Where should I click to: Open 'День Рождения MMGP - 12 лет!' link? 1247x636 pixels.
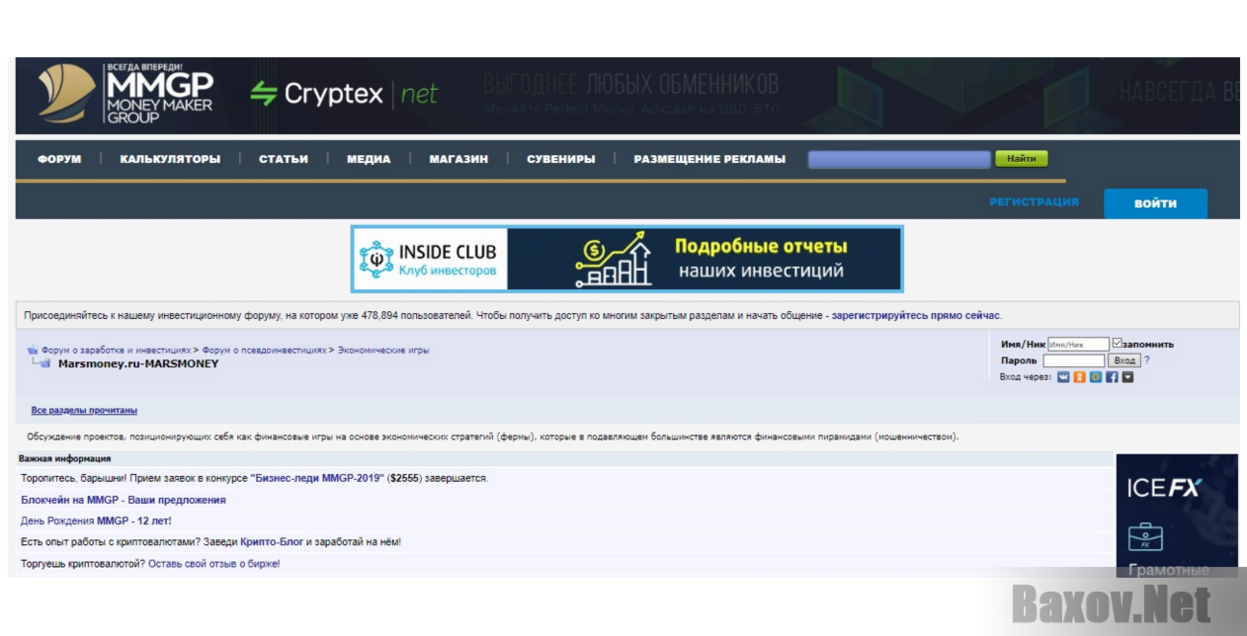96,521
